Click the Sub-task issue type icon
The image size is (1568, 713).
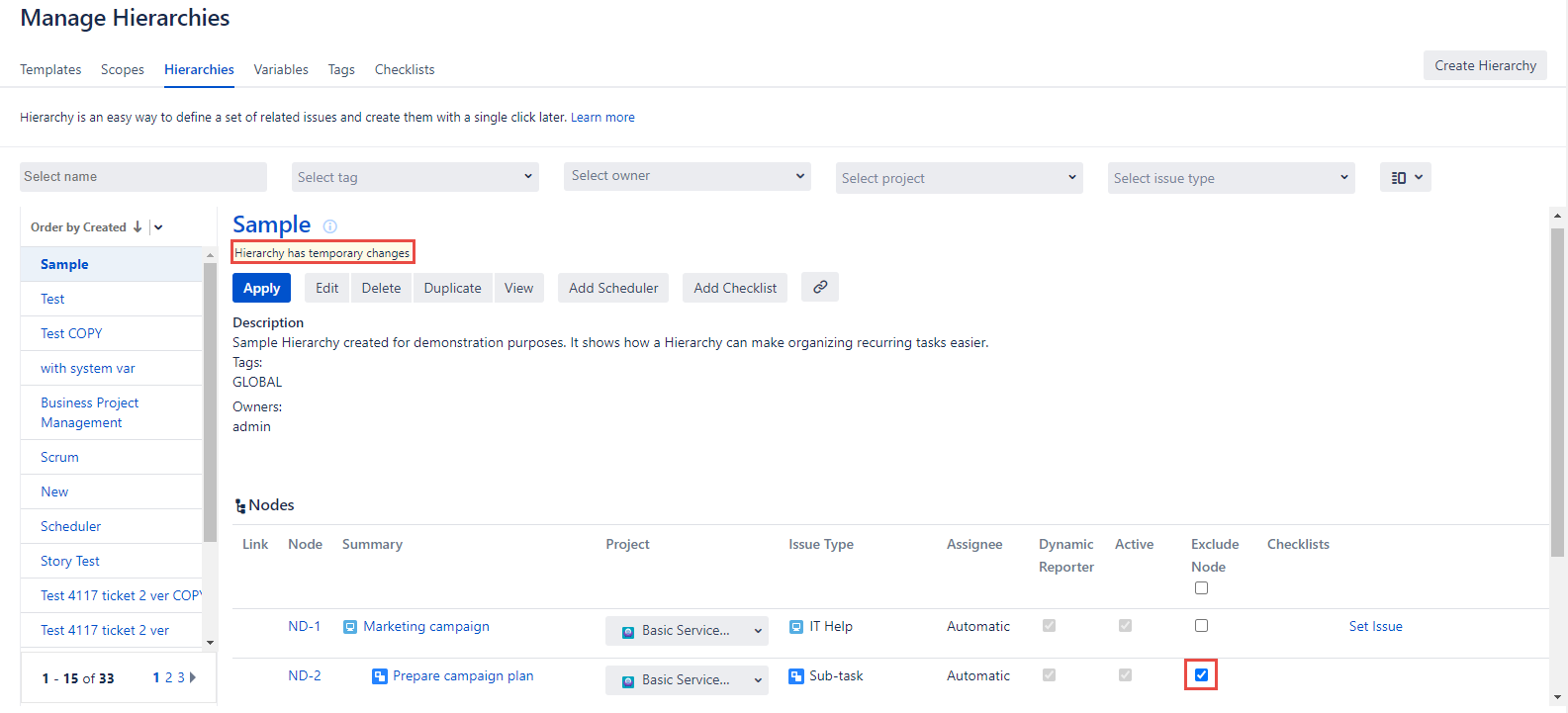796,676
